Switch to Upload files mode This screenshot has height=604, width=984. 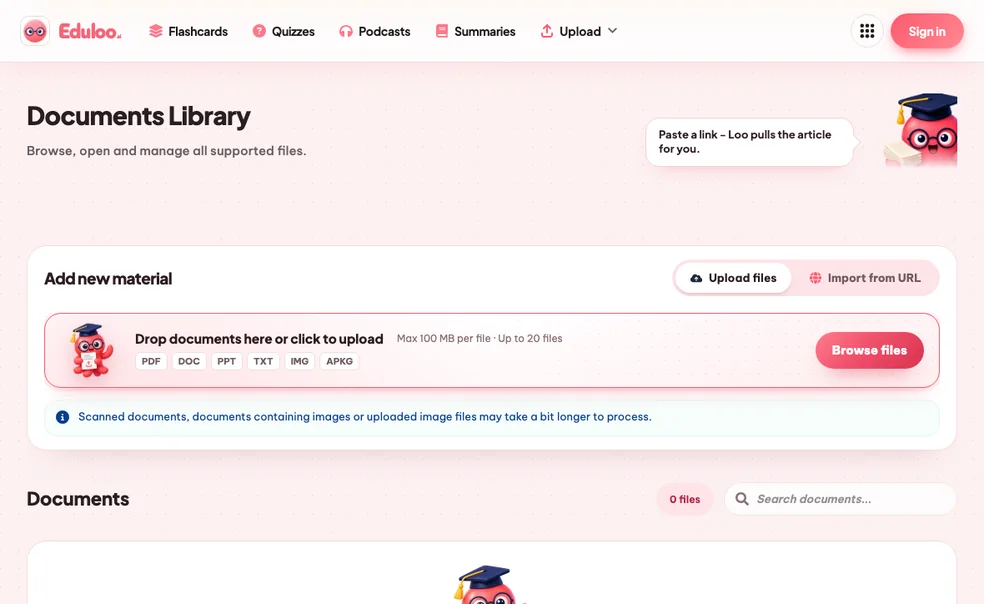[733, 278]
